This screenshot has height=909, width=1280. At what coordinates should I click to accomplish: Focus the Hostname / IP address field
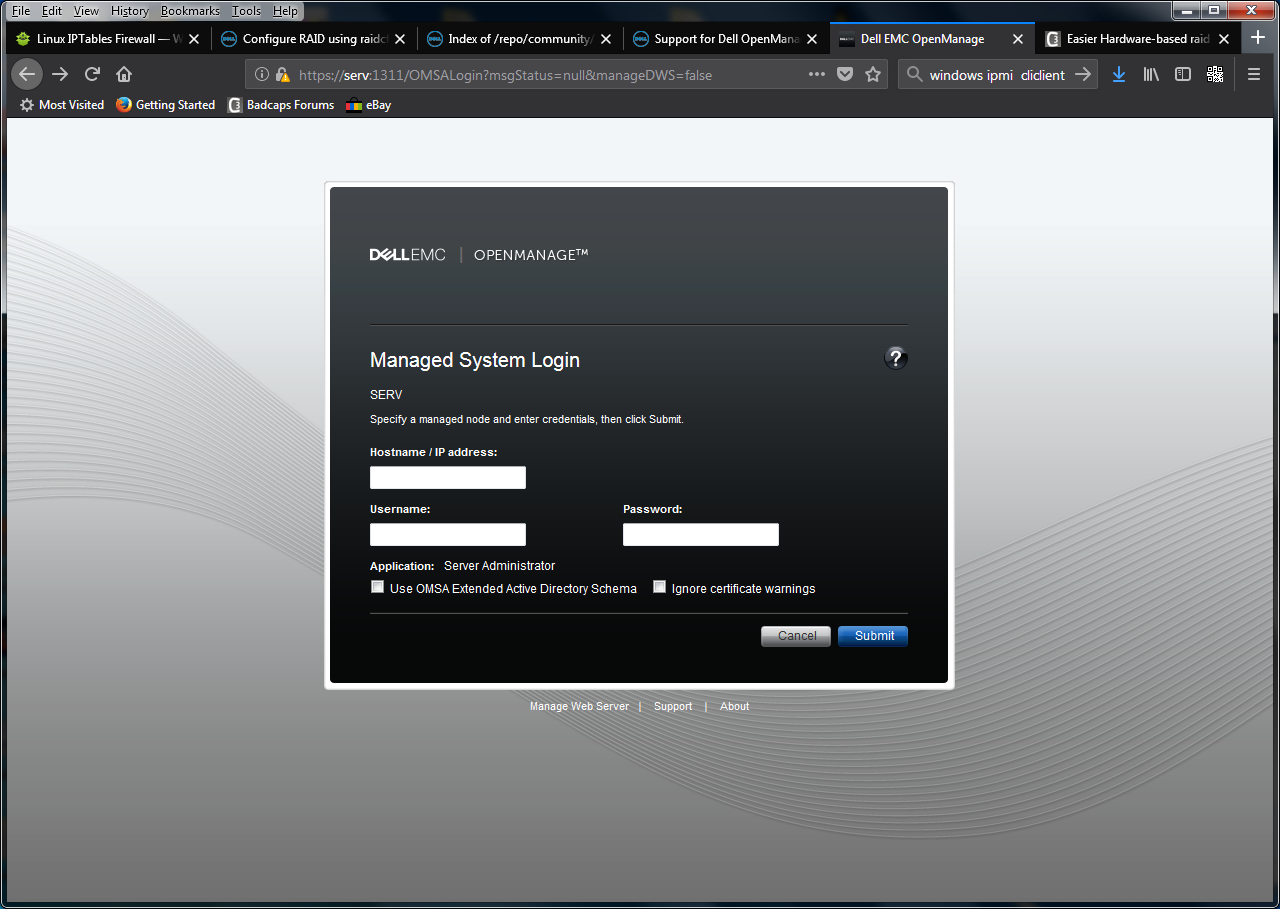pos(448,478)
